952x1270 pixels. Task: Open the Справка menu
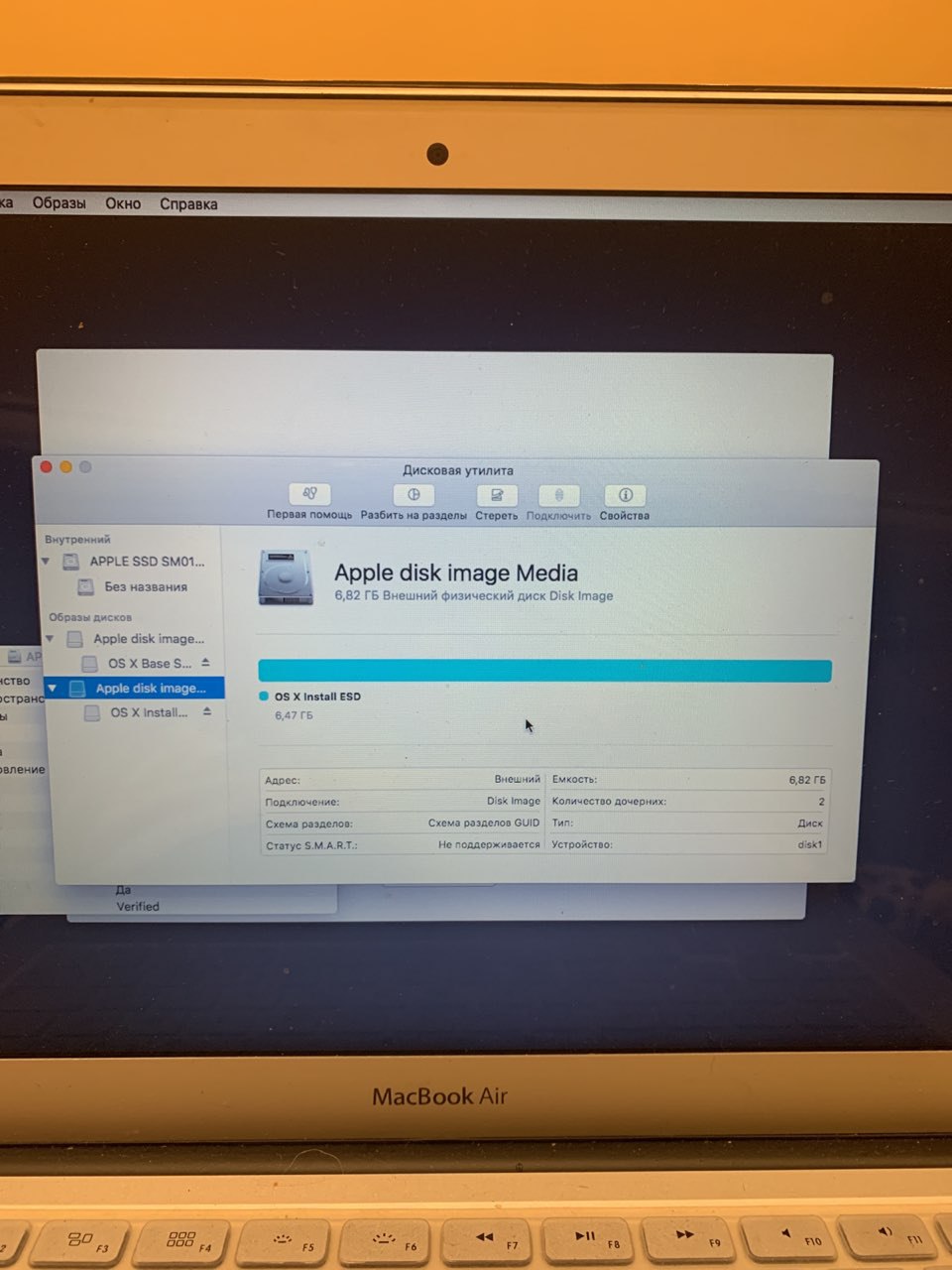(188, 204)
